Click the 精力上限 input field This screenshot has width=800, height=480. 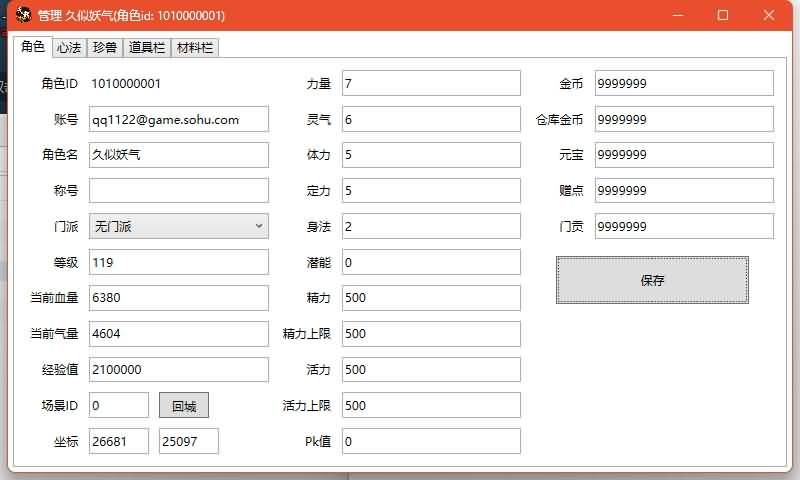pos(431,334)
